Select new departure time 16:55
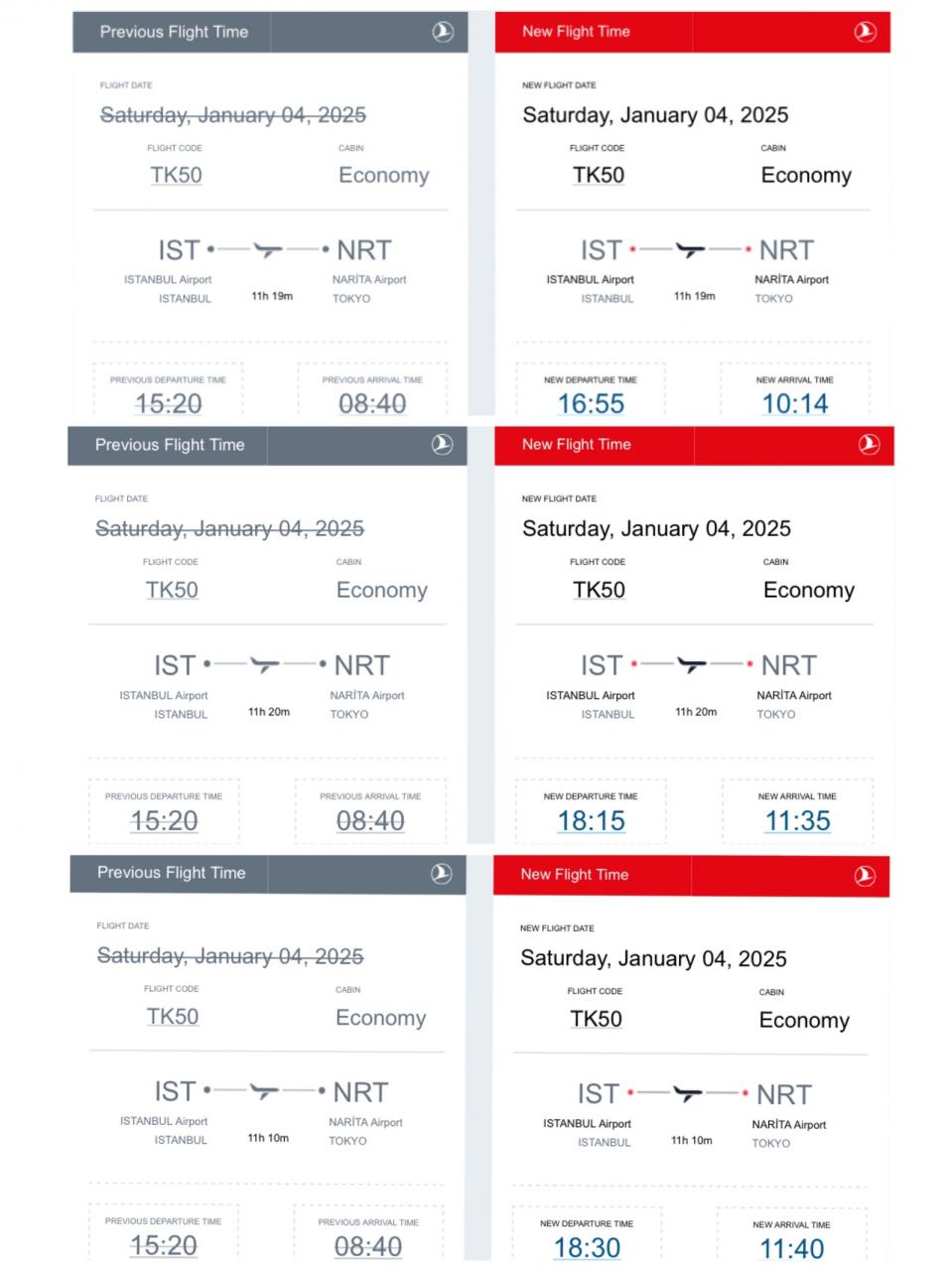This screenshot has width=952, height=1271. click(x=591, y=404)
